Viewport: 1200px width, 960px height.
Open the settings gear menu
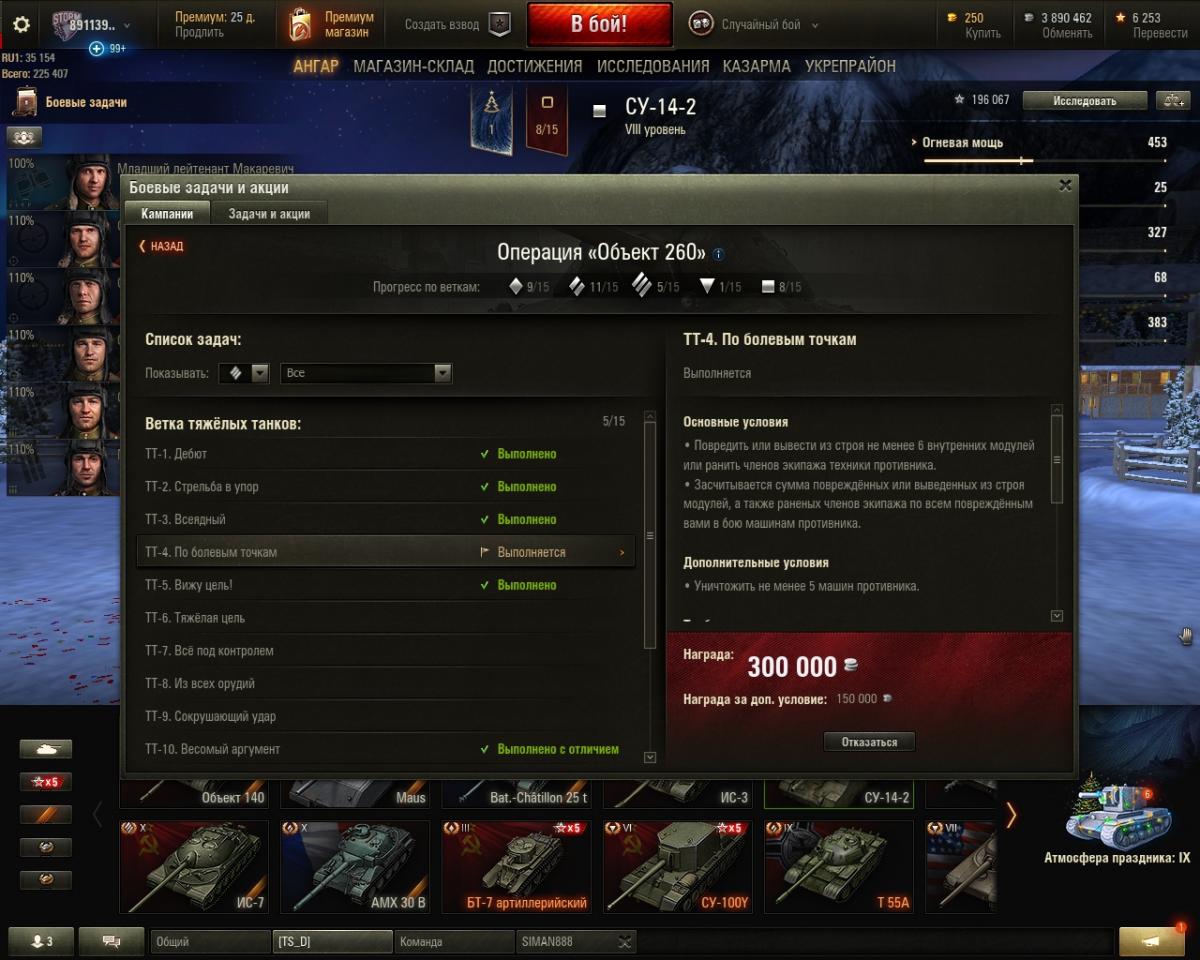pos(21,25)
